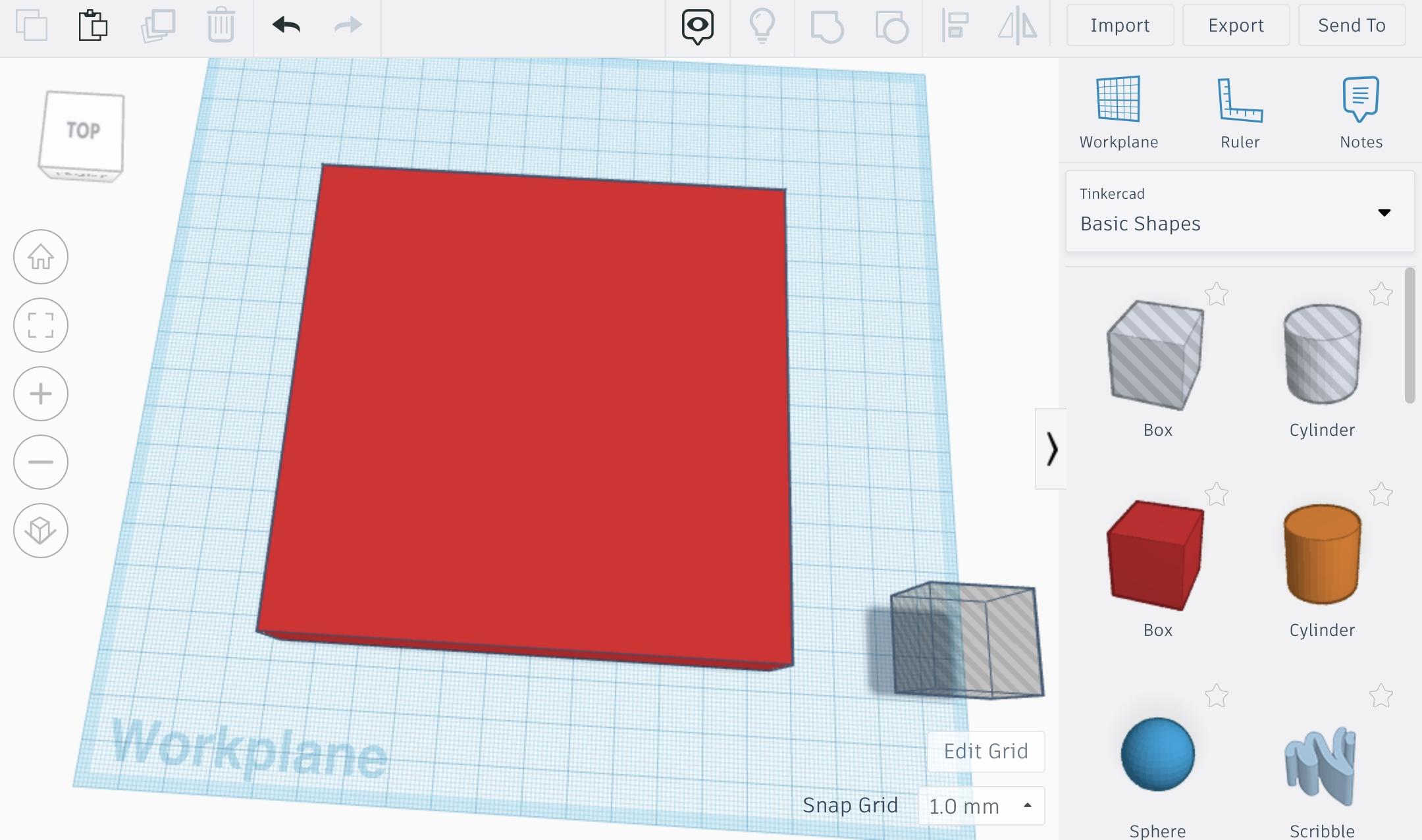
Task: Click the Edit Grid button
Action: point(985,751)
